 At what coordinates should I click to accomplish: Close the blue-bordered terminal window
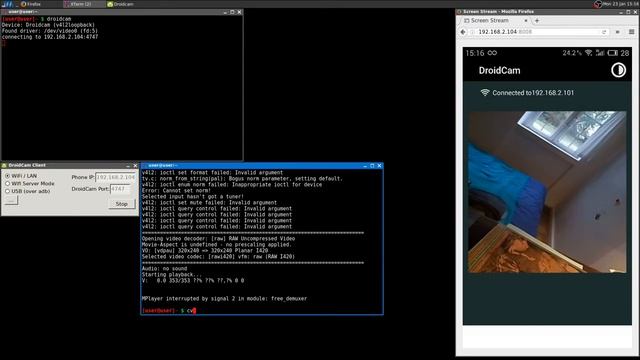click(x=379, y=166)
